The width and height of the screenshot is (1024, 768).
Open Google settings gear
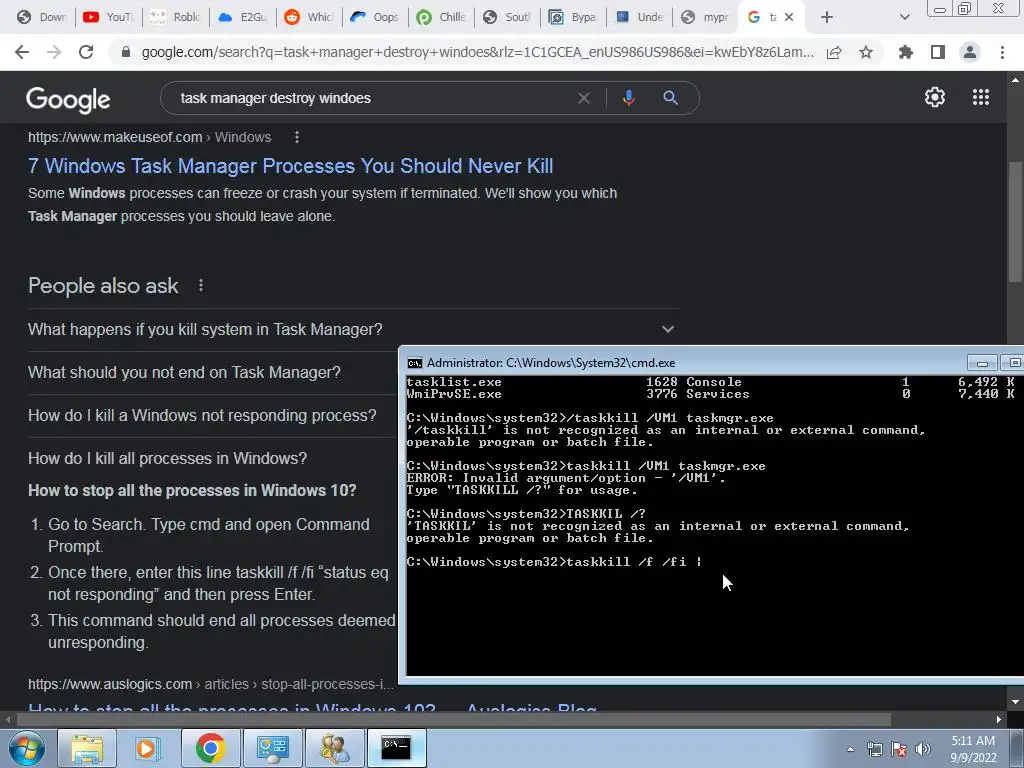(x=935, y=97)
